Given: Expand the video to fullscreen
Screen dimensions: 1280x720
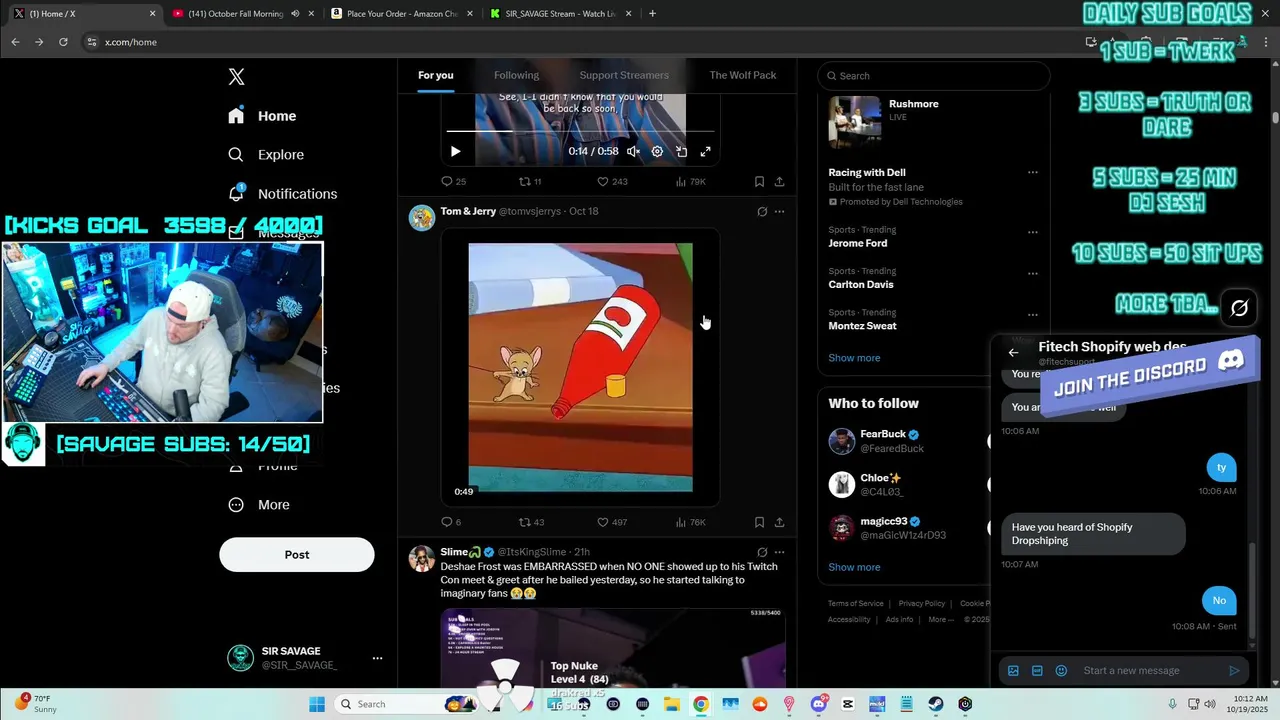Looking at the screenshot, I should [705, 151].
